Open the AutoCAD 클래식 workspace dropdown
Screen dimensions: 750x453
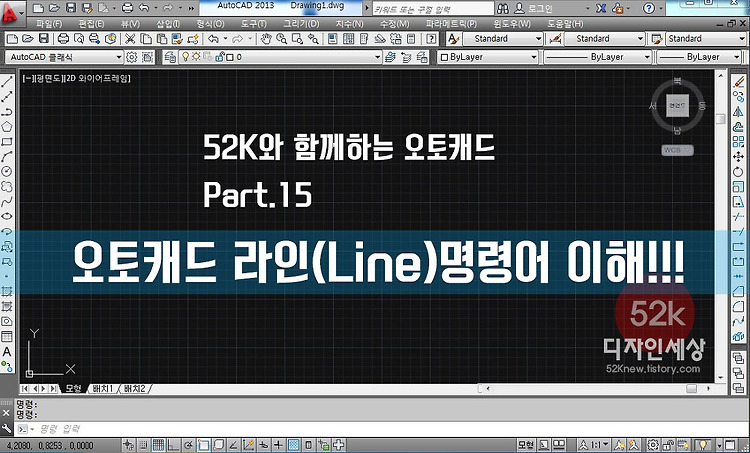click(x=65, y=57)
